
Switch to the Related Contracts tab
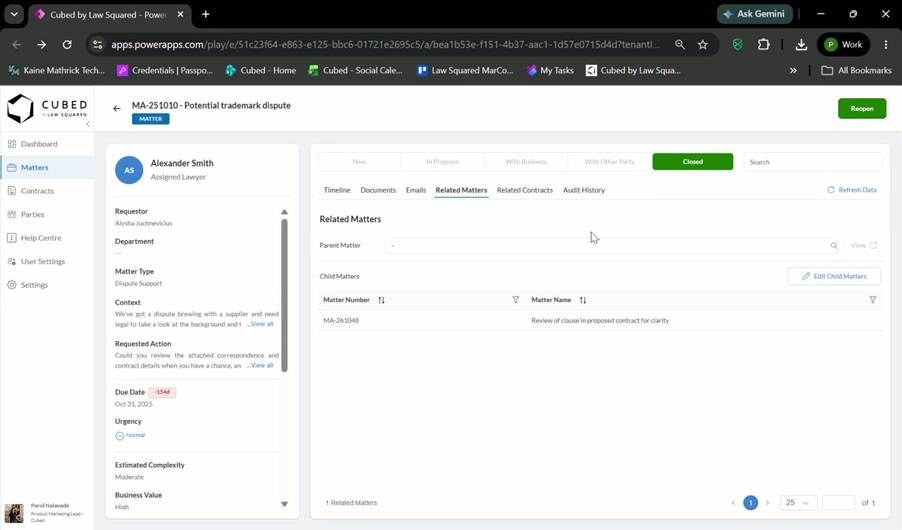pyautogui.click(x=525, y=190)
